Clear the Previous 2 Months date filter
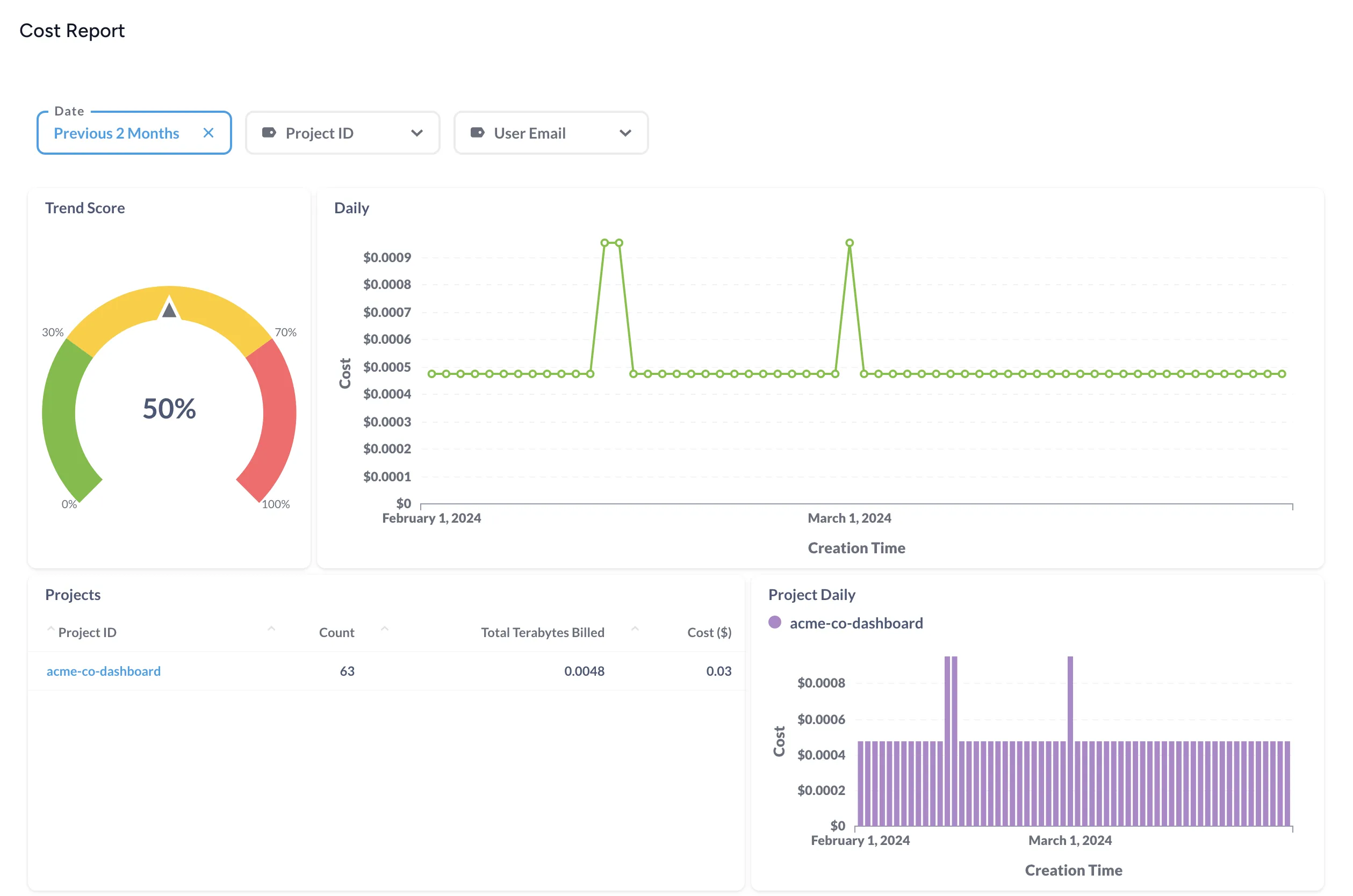Viewport: 1353px width, 896px height. [x=208, y=133]
